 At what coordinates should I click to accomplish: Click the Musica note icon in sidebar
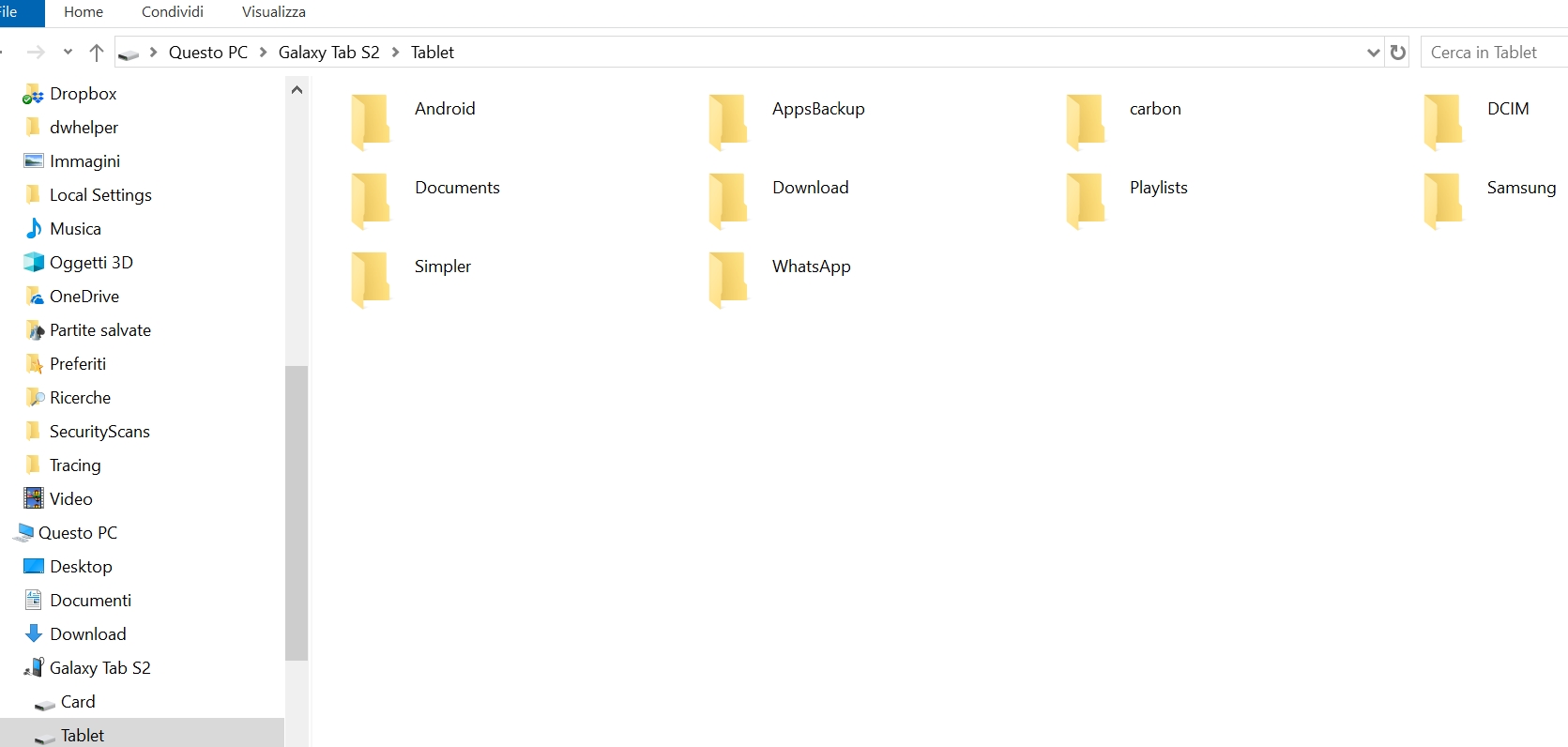tap(34, 229)
